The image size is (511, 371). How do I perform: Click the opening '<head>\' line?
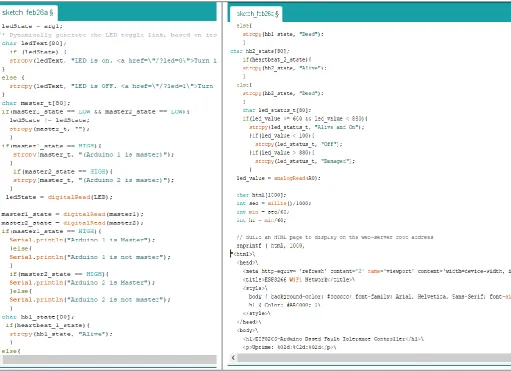click(x=248, y=263)
